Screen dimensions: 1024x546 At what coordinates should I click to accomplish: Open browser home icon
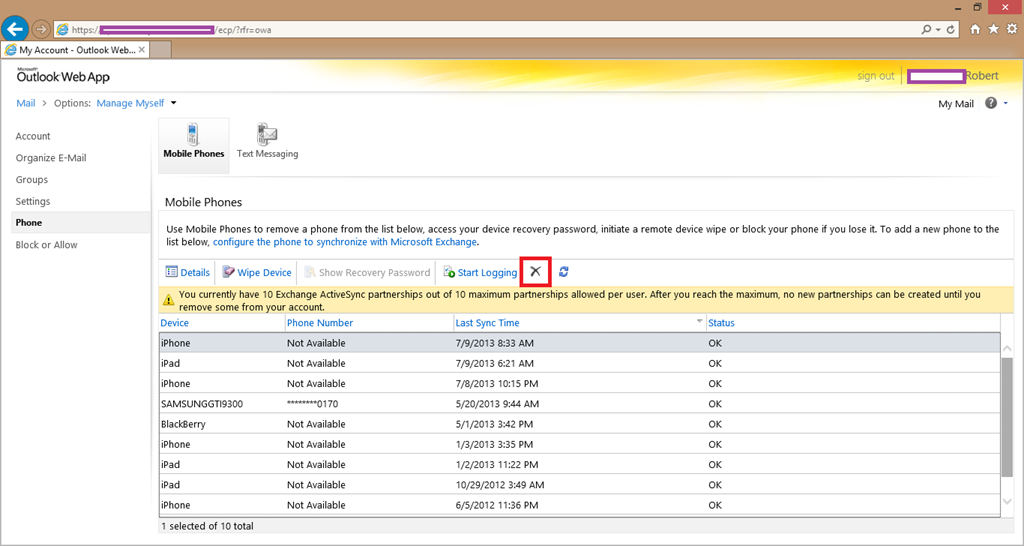coord(975,29)
